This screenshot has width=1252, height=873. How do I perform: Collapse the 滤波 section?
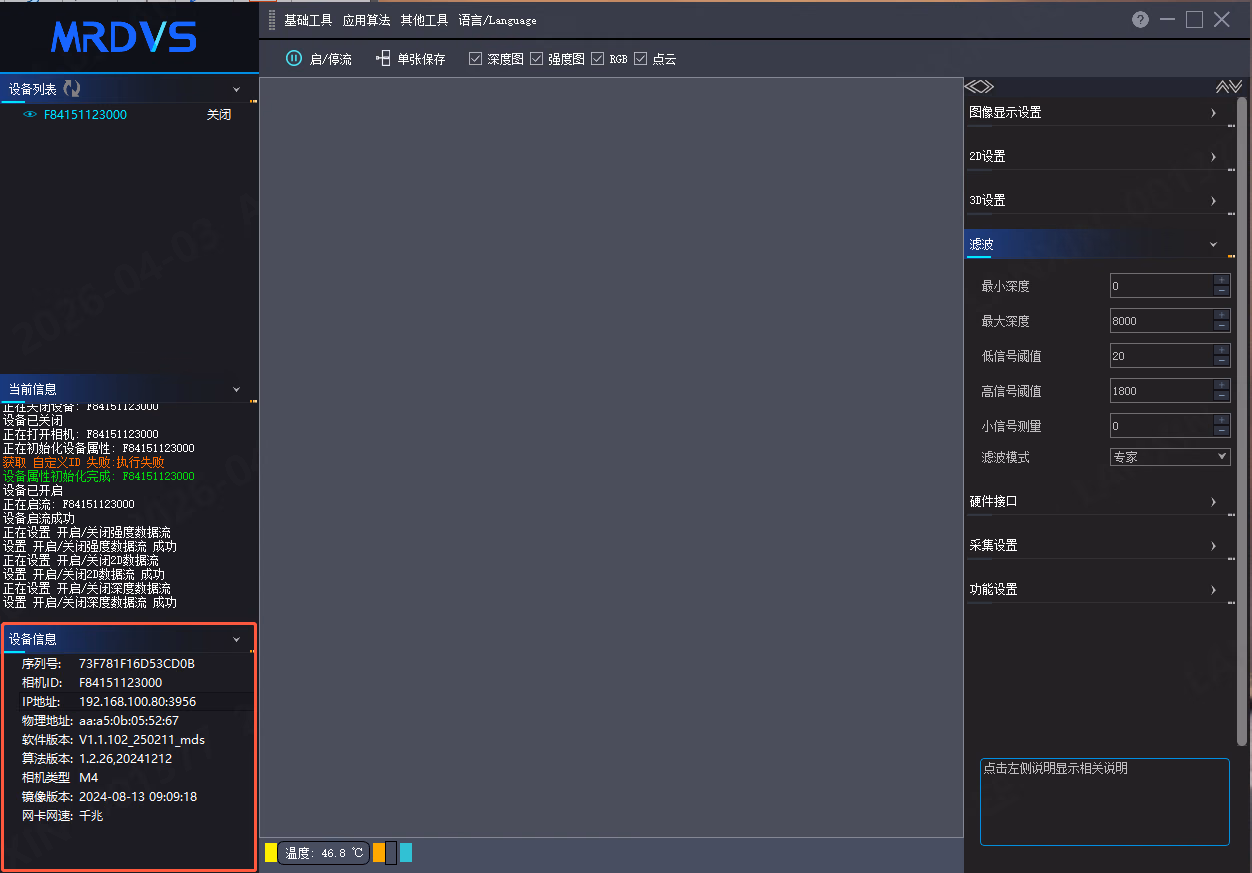(x=1098, y=244)
